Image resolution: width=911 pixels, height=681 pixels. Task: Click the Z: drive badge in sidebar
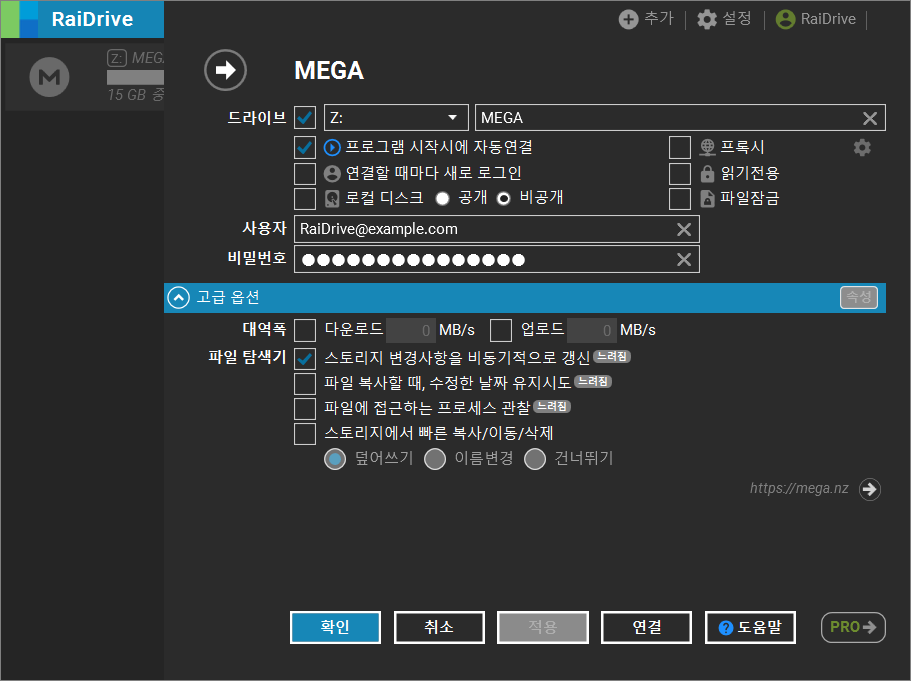(117, 58)
